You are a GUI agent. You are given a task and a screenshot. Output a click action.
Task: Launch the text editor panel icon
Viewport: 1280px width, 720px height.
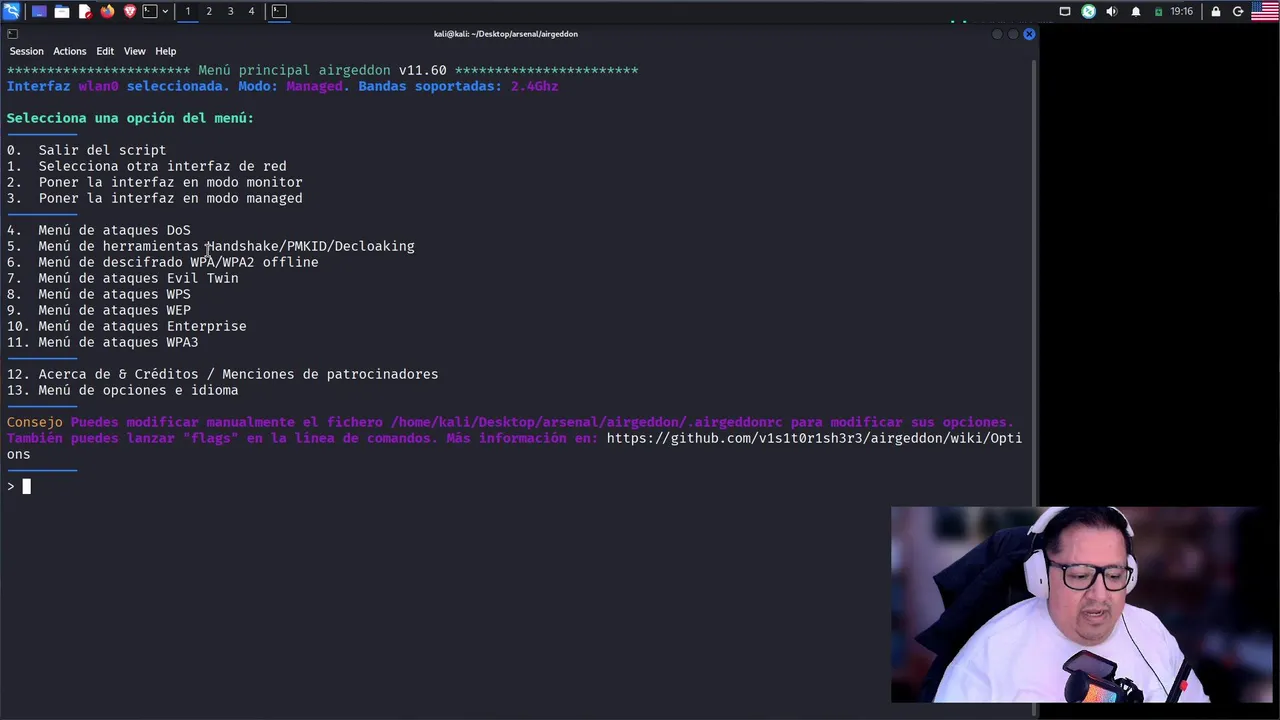pyautogui.click(x=85, y=11)
